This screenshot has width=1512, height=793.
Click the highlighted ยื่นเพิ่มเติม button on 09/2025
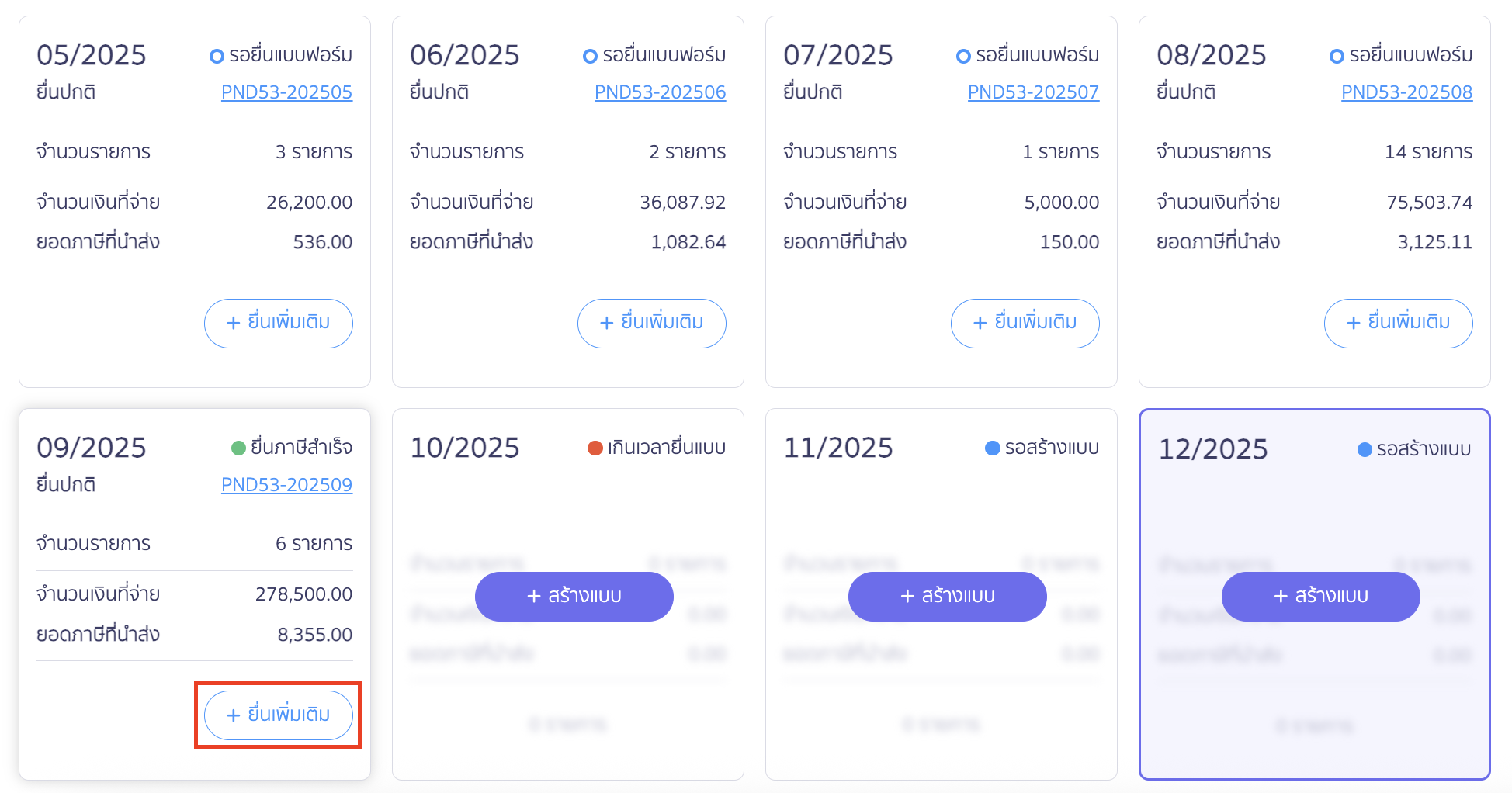click(278, 715)
